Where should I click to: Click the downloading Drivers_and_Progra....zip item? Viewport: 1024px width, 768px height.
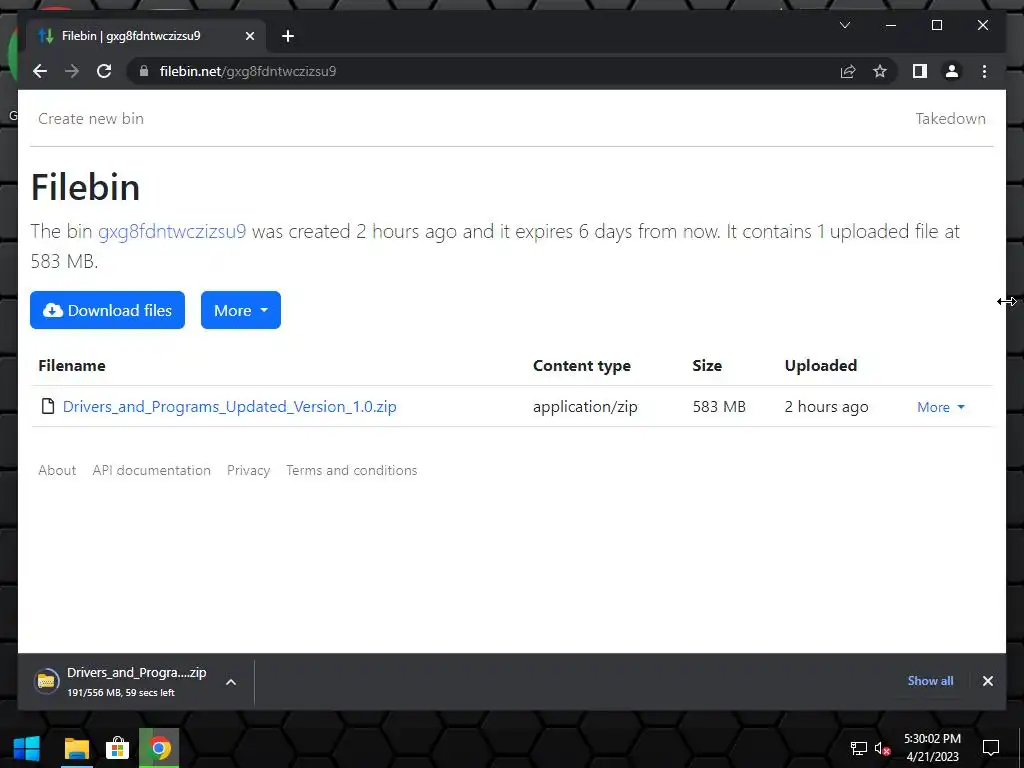point(136,681)
